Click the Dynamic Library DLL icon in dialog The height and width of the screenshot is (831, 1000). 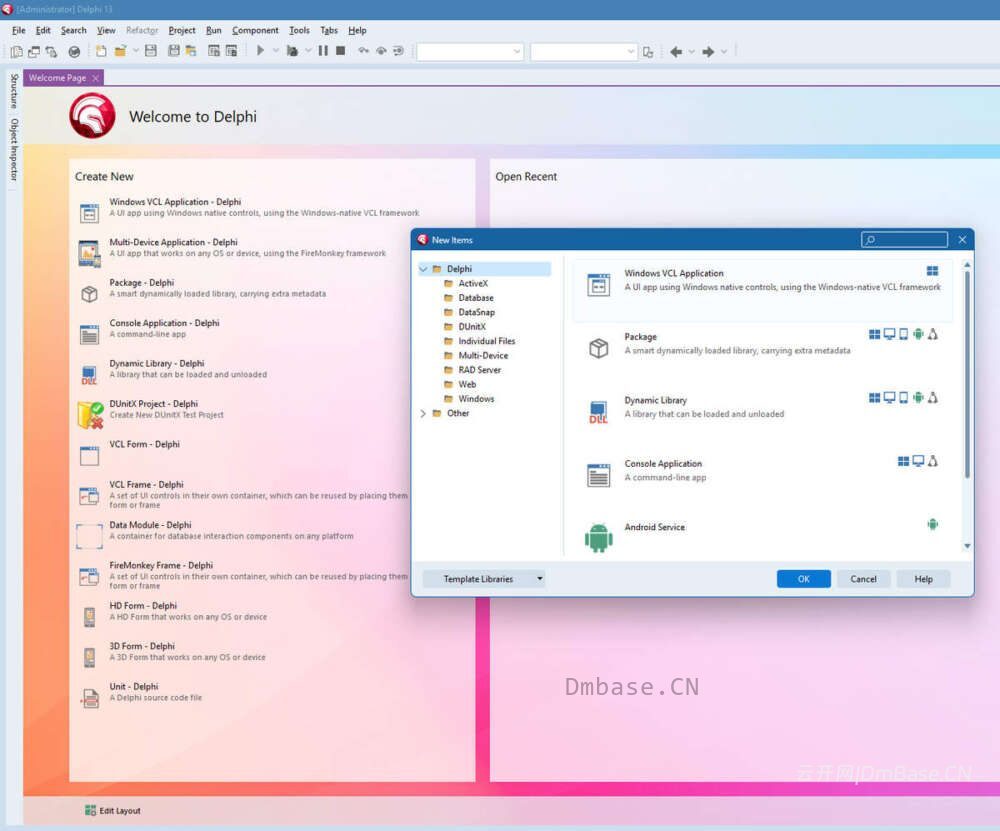[x=598, y=412]
